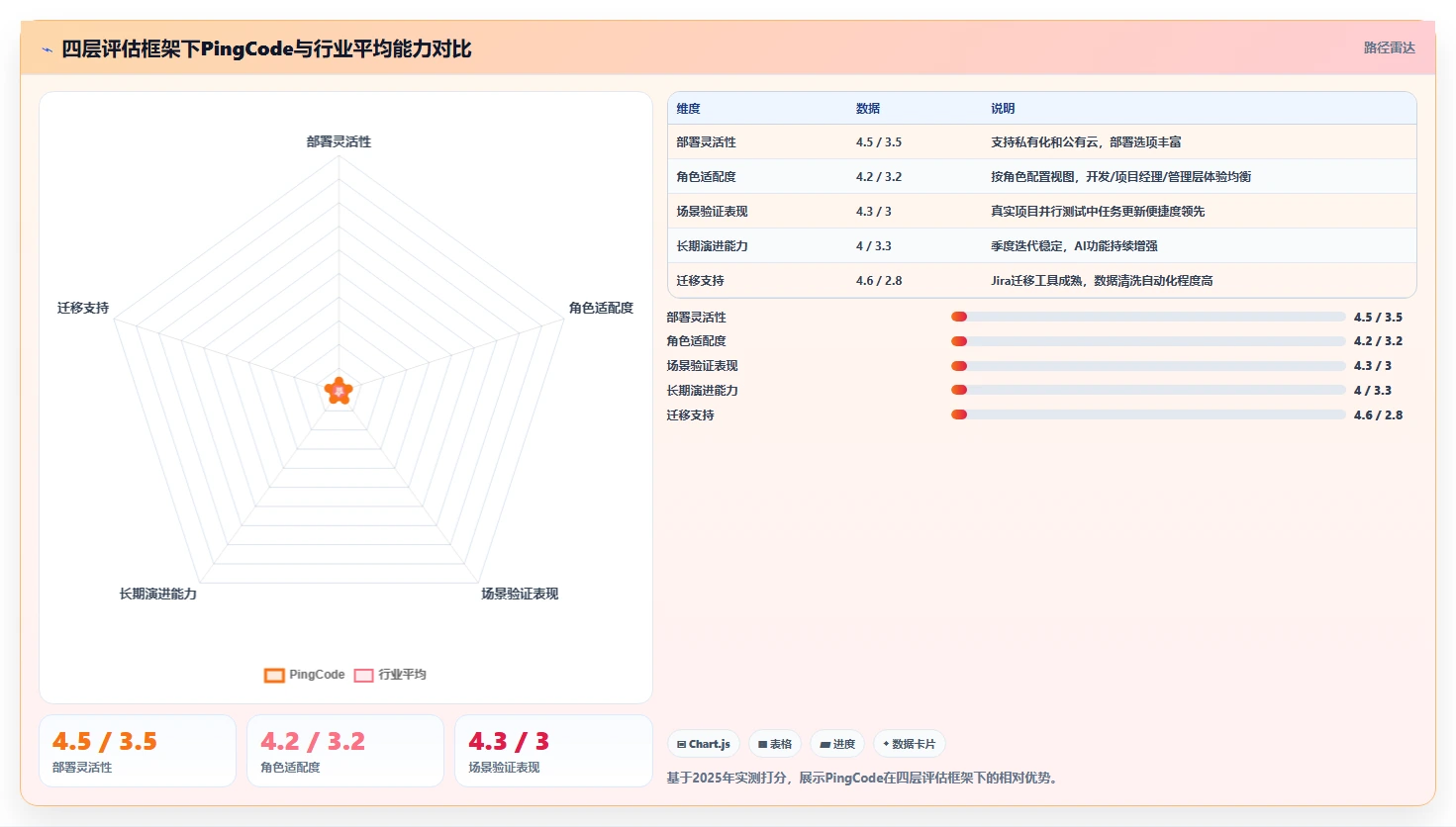The width and height of the screenshot is (1456, 827).
Task: Open the 4.3 / 3 场景验证表现 data card
Action: click(553, 751)
